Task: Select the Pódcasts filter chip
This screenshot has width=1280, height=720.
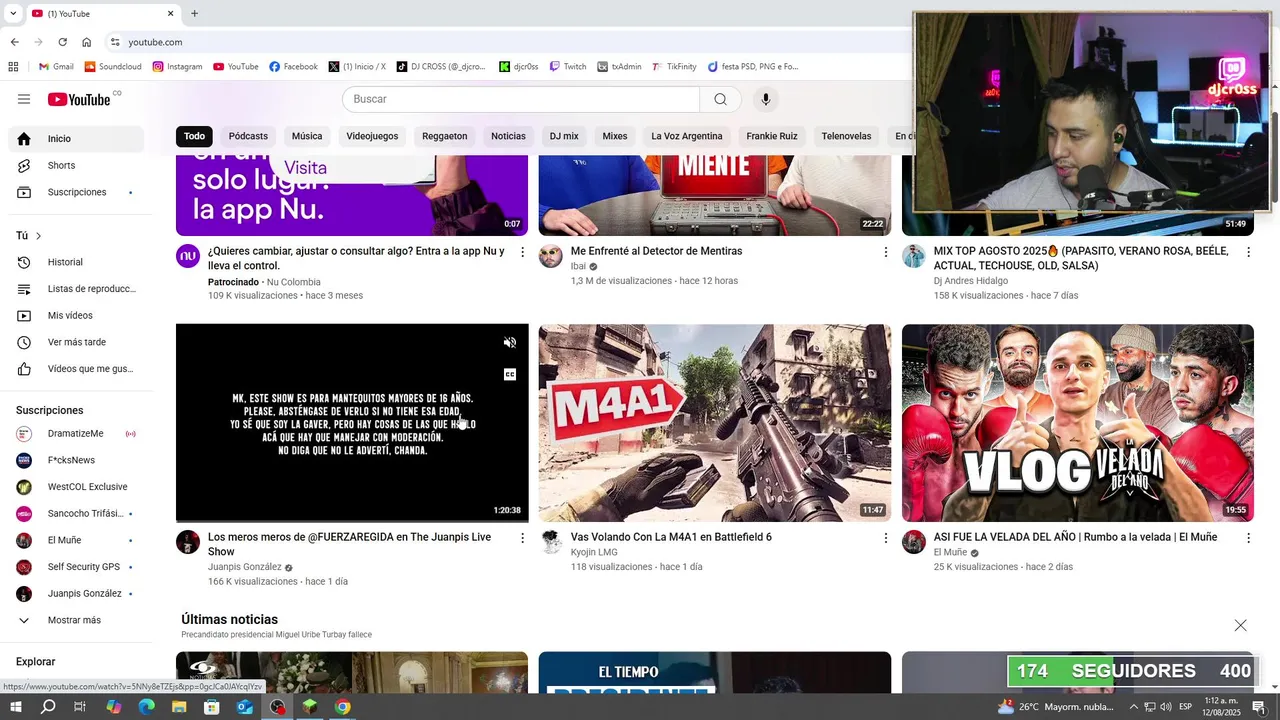Action: click(x=248, y=136)
